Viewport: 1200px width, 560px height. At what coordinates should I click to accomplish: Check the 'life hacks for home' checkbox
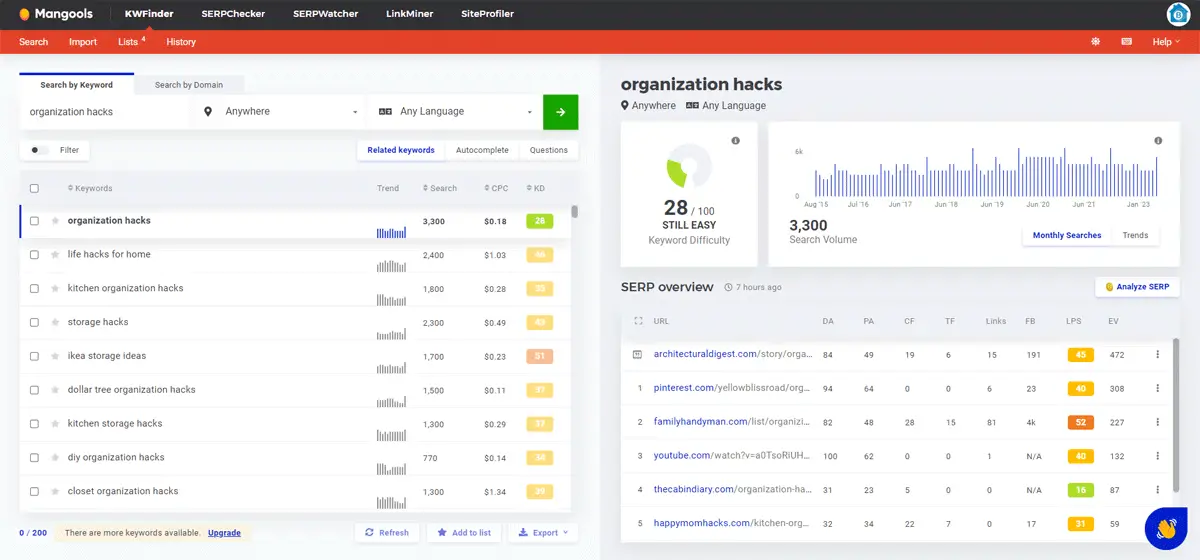tap(34, 255)
